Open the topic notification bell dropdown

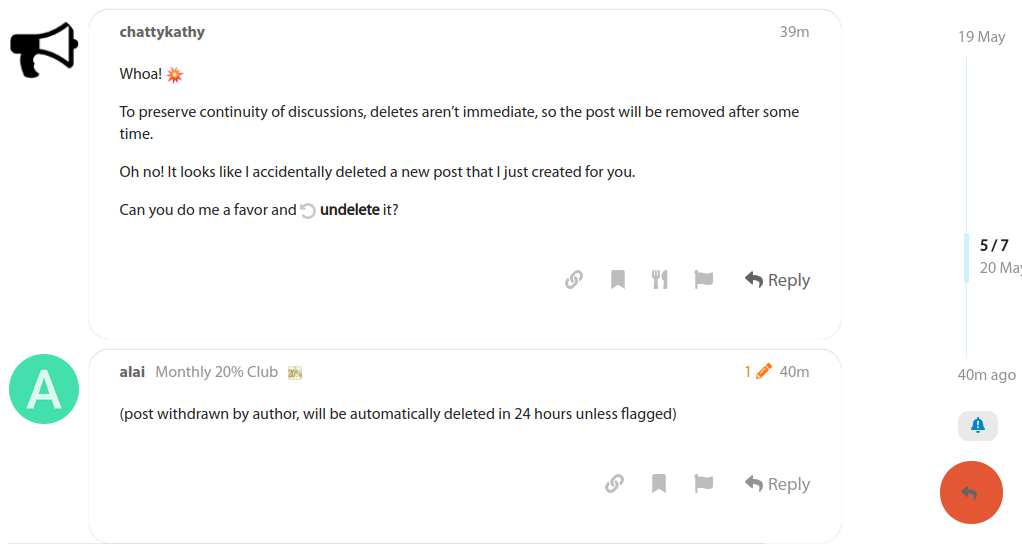(977, 426)
